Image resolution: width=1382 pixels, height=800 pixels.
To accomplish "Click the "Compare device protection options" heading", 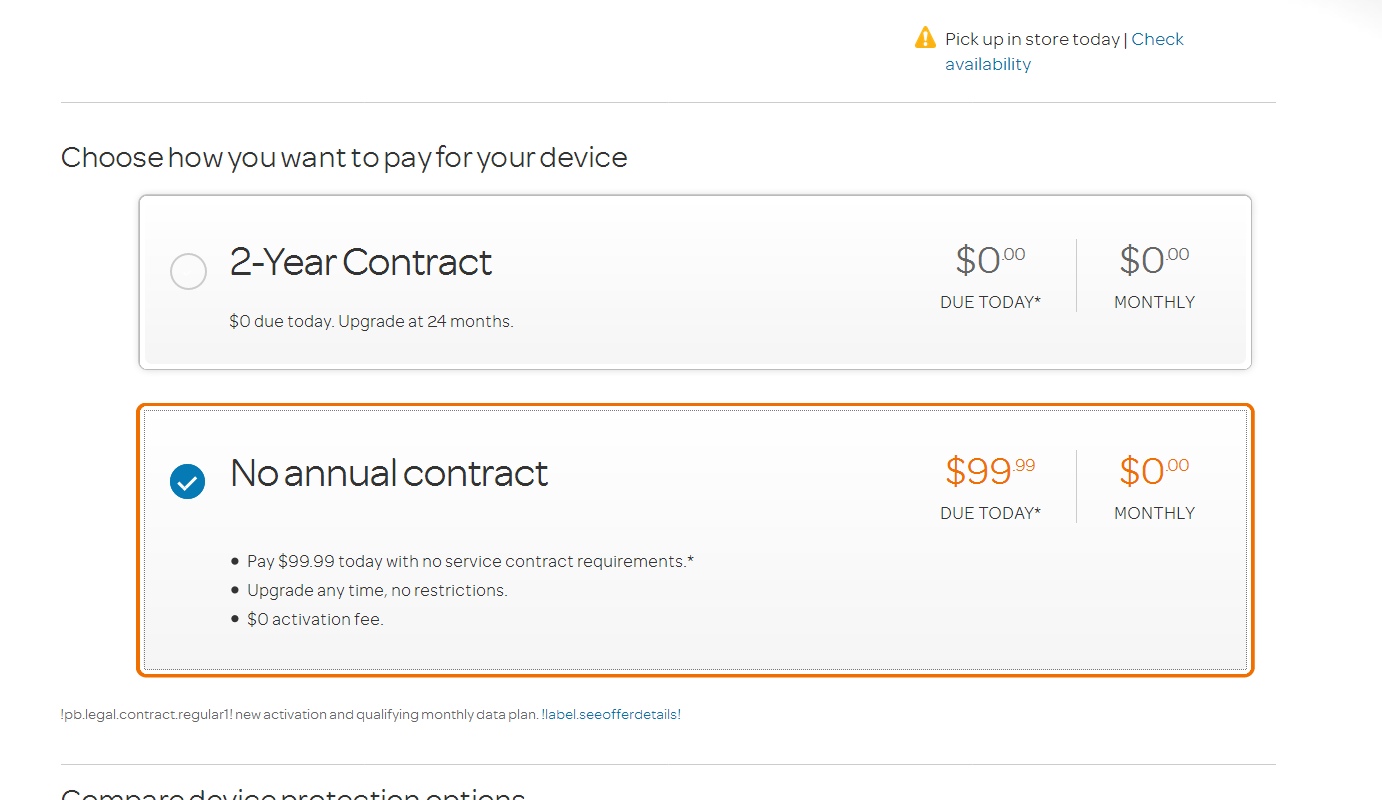I will 293,795.
